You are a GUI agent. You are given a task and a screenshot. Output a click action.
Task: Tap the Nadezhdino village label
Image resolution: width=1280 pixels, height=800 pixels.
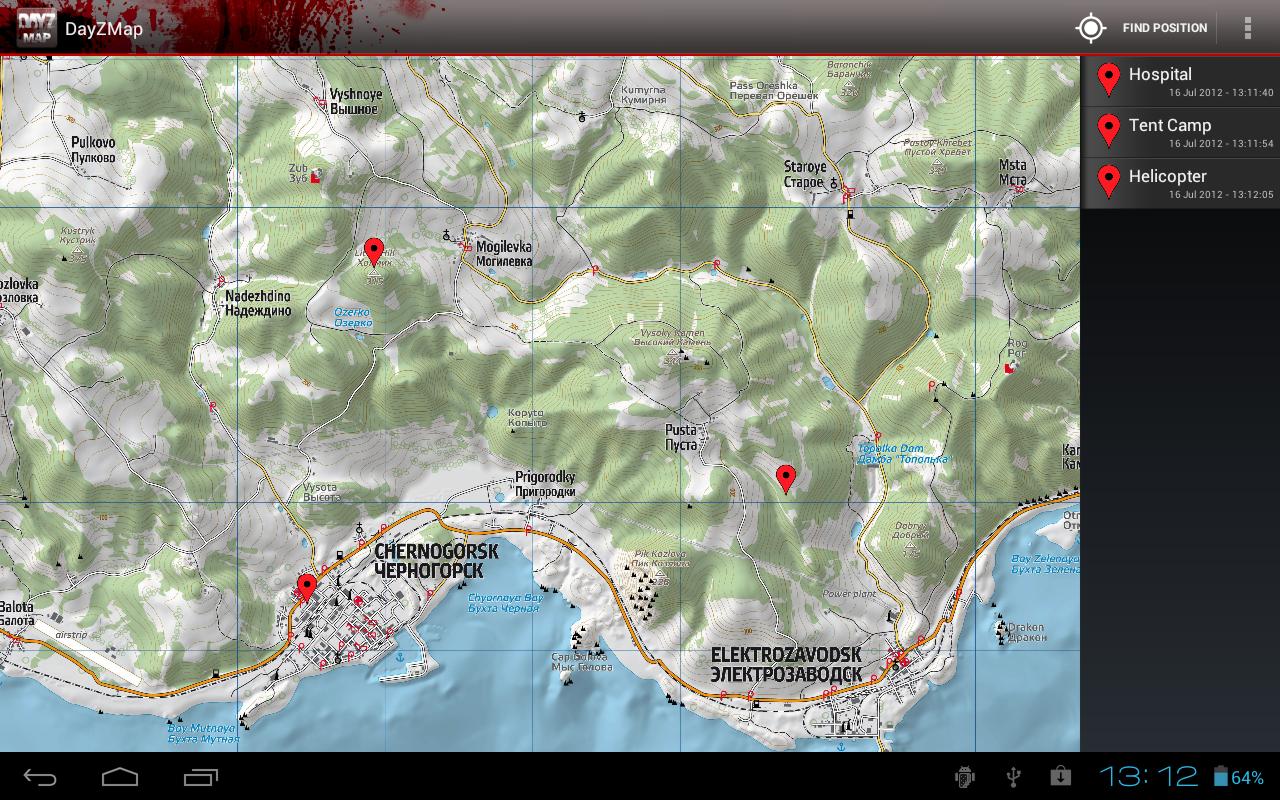click(258, 303)
